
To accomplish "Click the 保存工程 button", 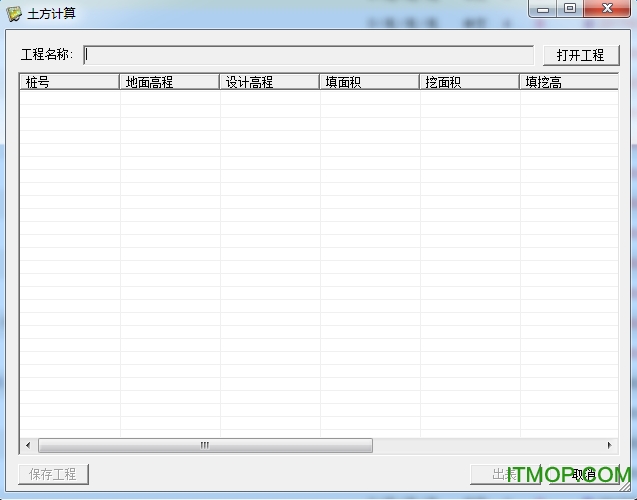I will [53, 474].
